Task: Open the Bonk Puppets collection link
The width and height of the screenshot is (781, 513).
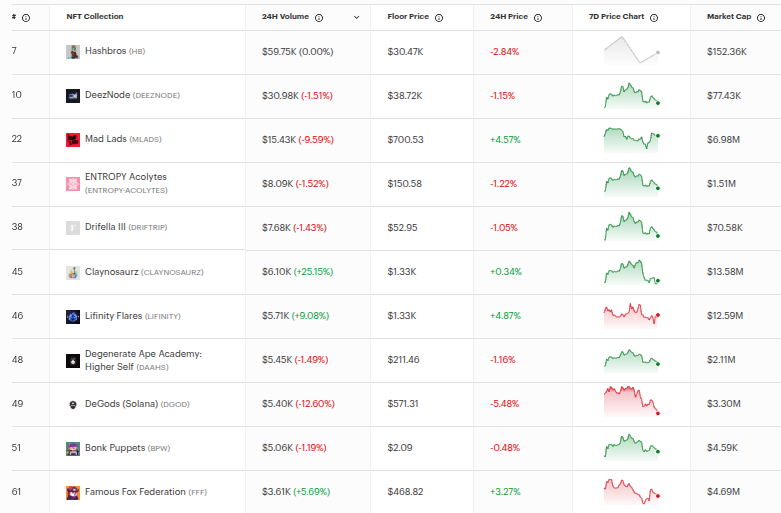Action: (128, 448)
